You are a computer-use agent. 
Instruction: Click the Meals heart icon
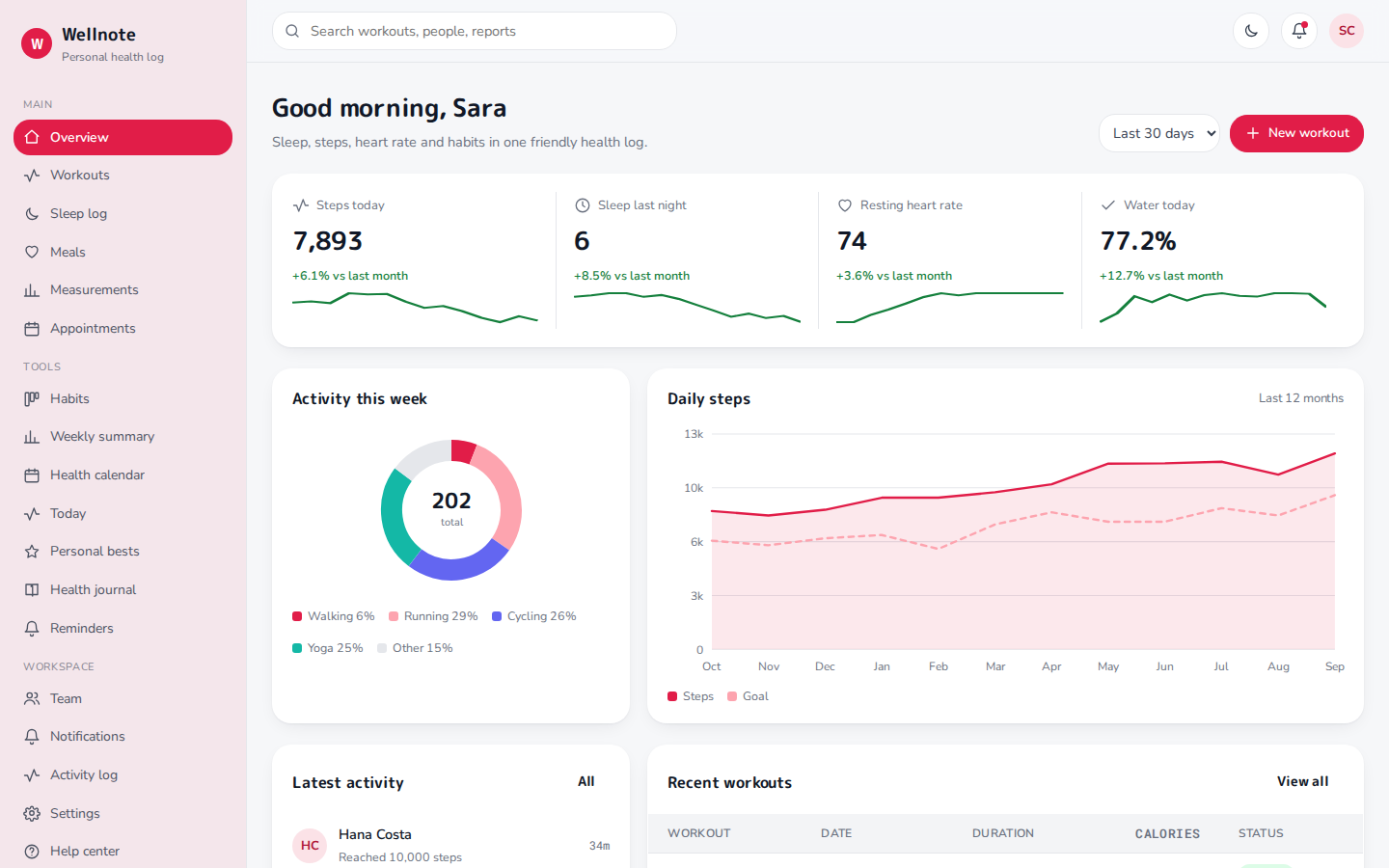[32, 252]
